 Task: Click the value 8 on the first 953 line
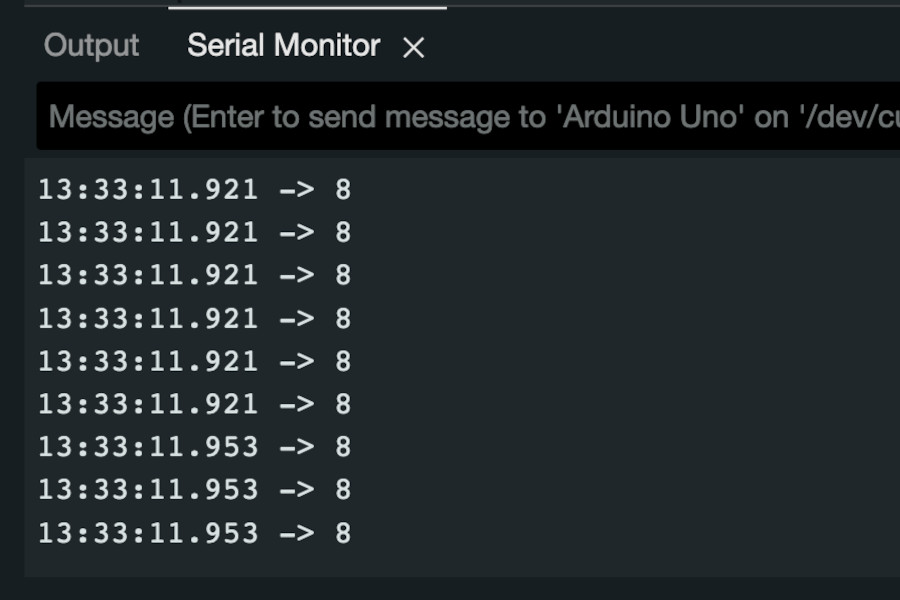coord(343,447)
